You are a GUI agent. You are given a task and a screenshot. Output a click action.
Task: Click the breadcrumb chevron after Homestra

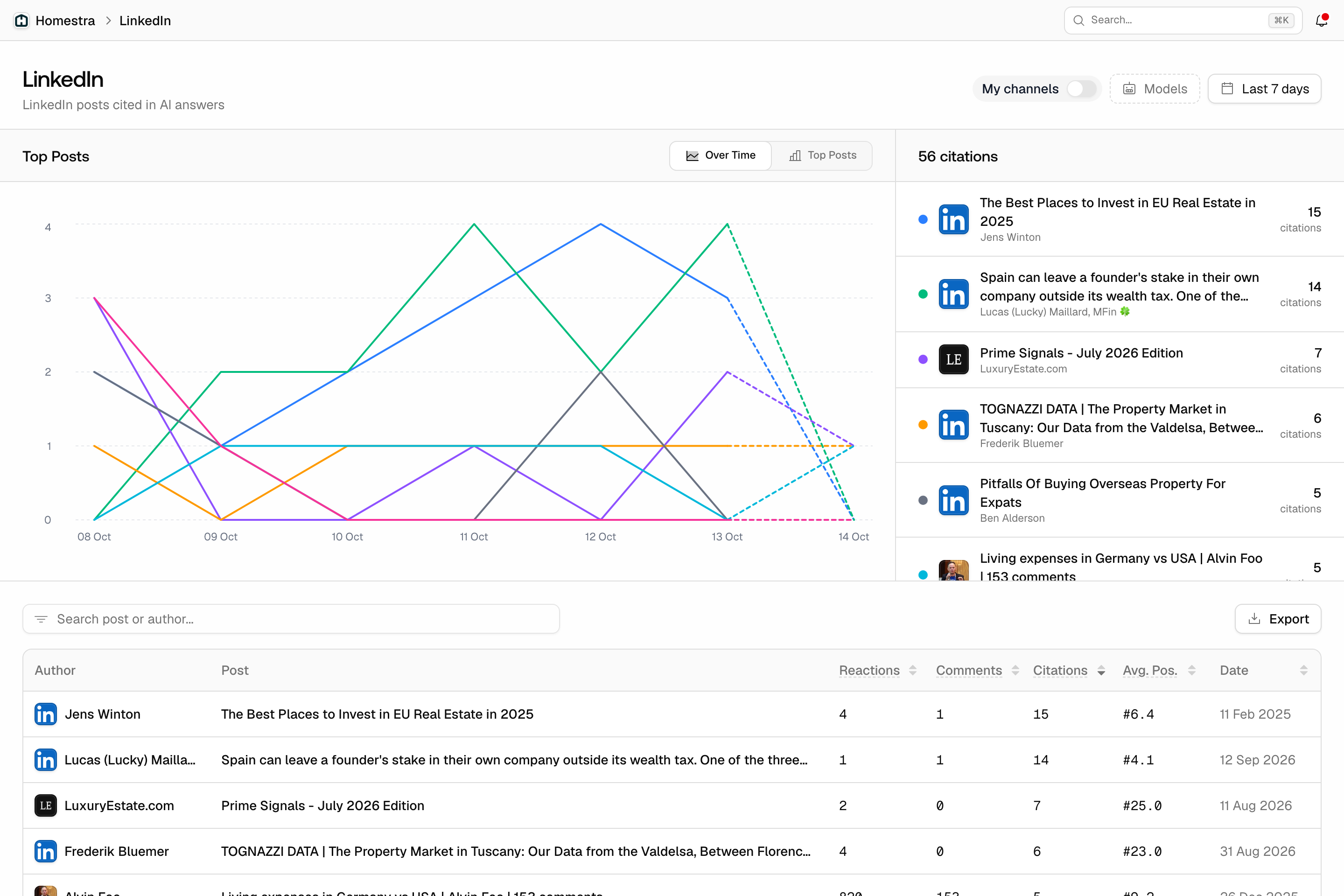pos(108,21)
